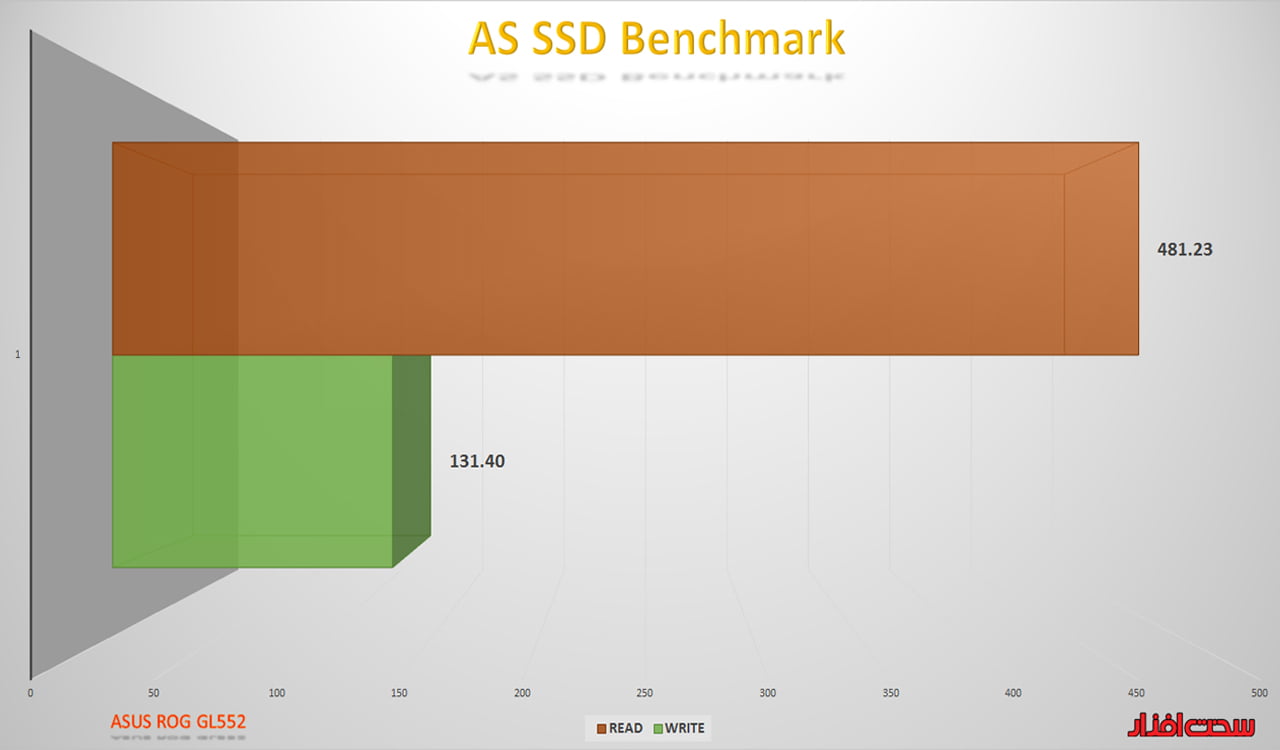The height and width of the screenshot is (750, 1280).
Task: Select the WRITE legend text label
Action: coord(685,728)
